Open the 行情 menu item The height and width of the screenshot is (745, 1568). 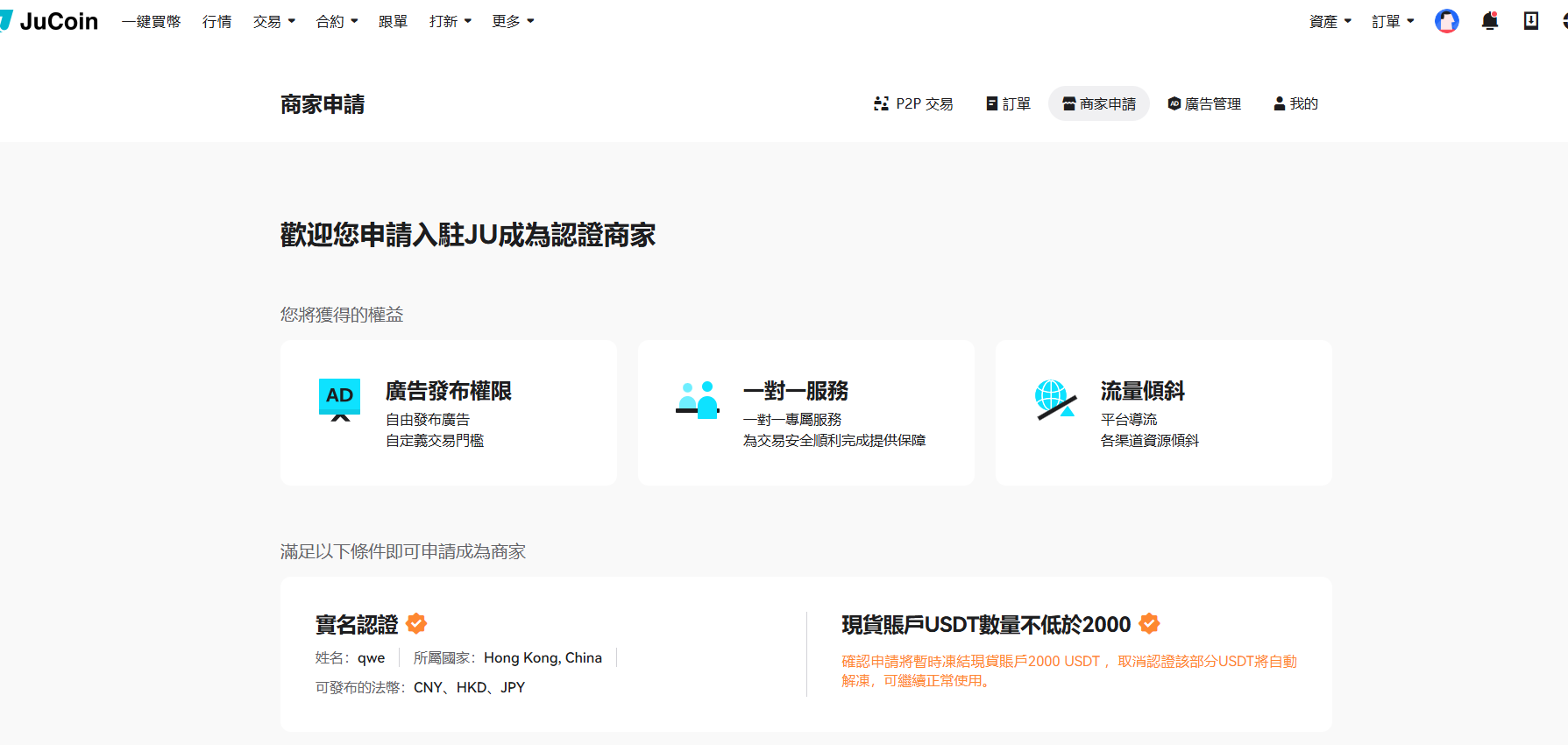pyautogui.click(x=216, y=21)
